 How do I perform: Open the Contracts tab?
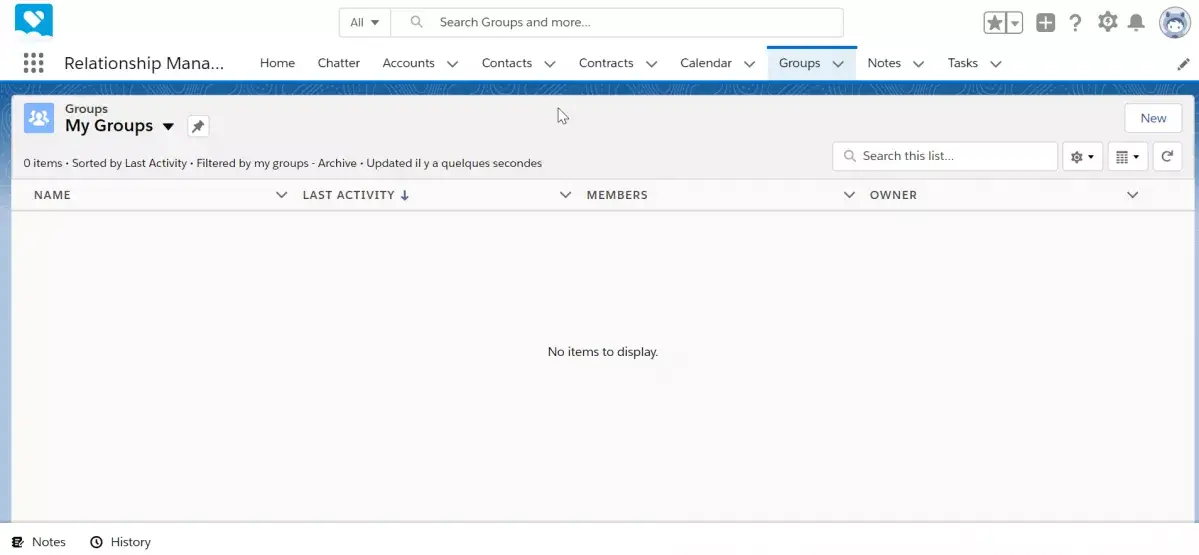pos(606,63)
